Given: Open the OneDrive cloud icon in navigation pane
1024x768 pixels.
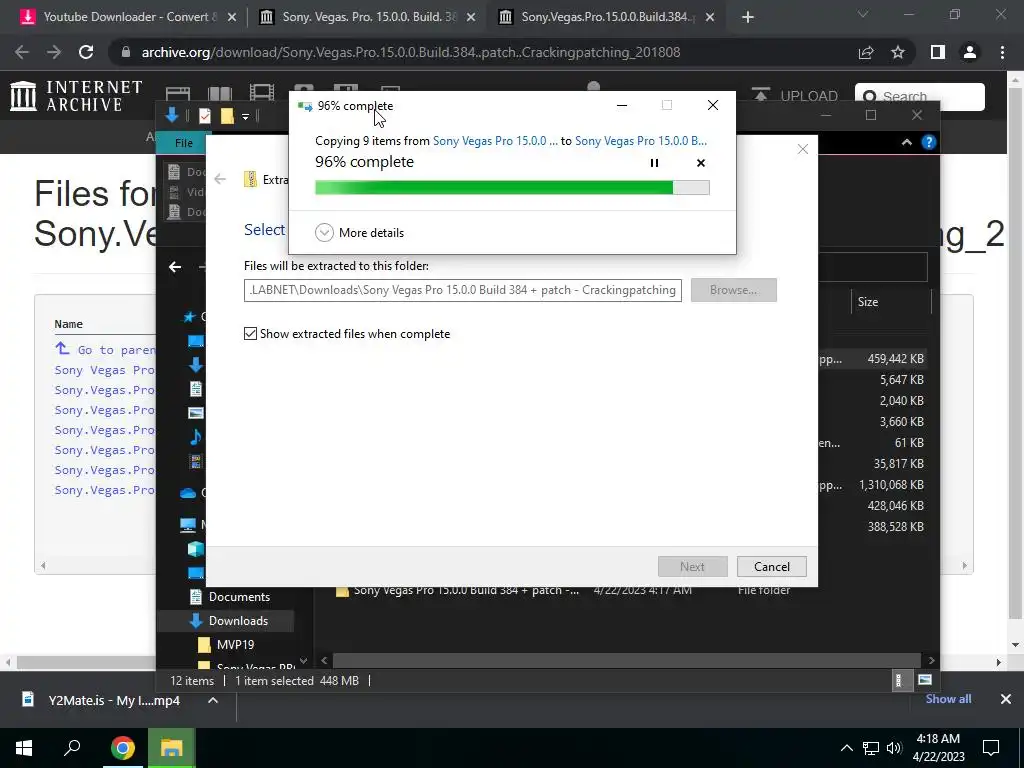Looking at the screenshot, I should tap(188, 493).
